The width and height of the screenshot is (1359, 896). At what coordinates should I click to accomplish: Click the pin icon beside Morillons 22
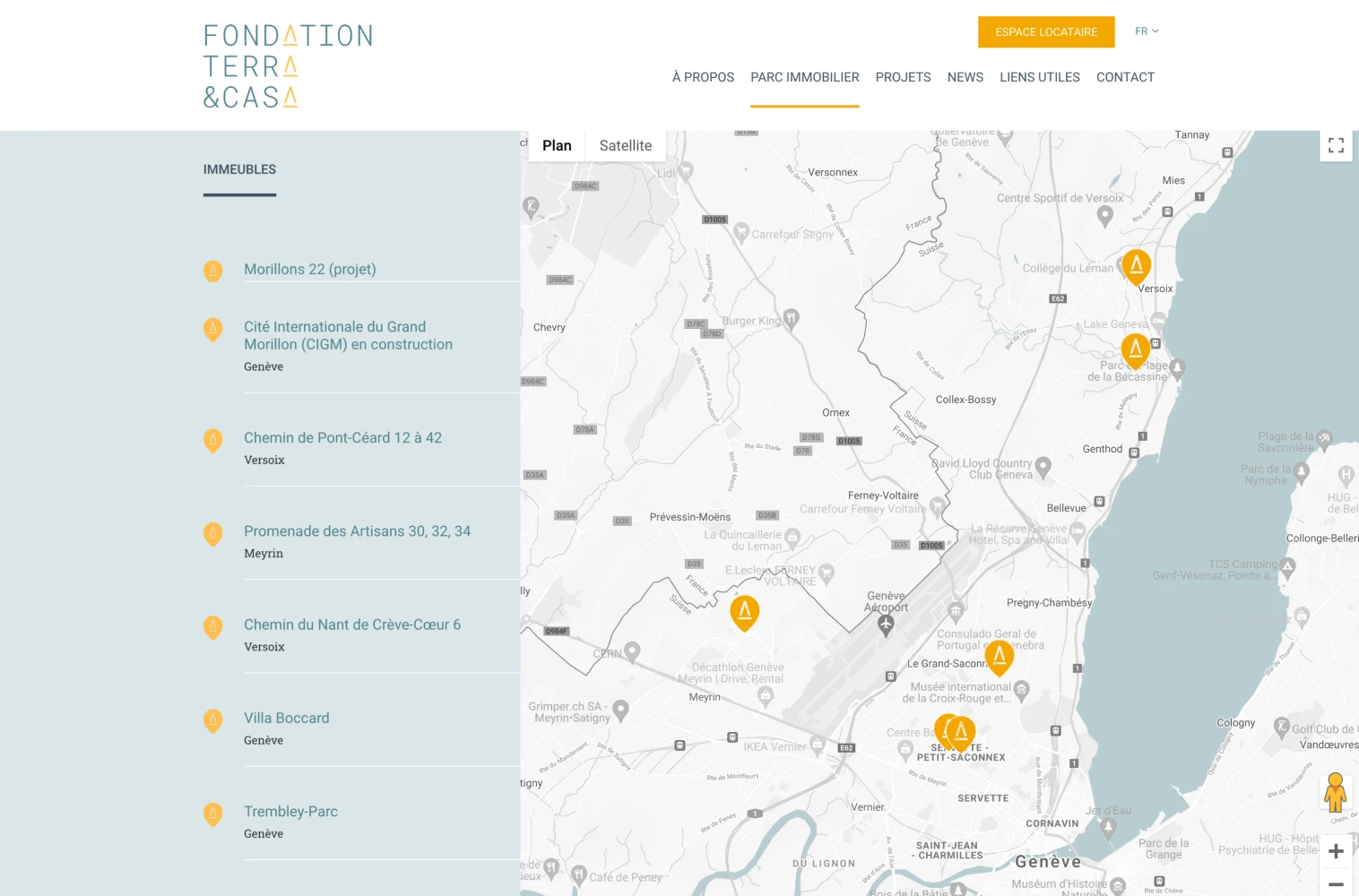[212, 271]
